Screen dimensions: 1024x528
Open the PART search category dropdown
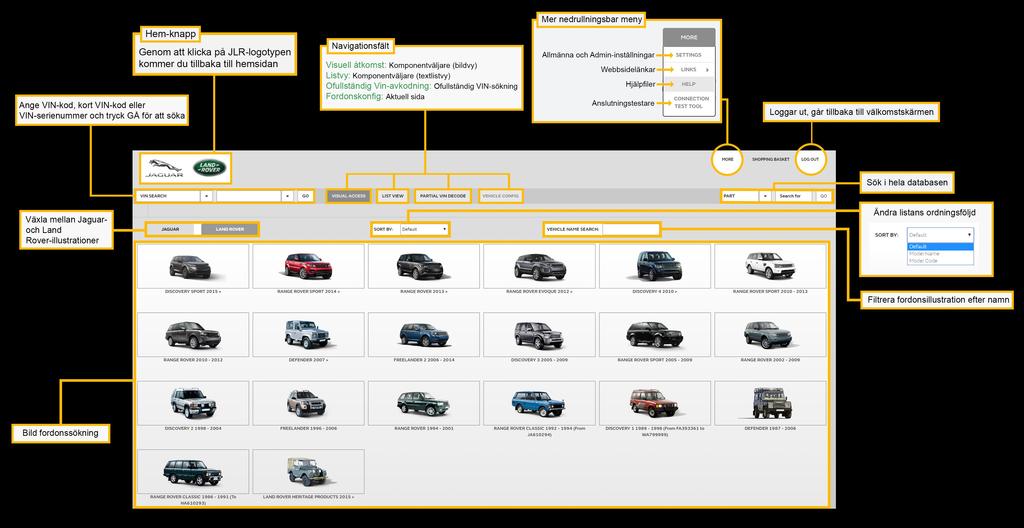click(745, 195)
